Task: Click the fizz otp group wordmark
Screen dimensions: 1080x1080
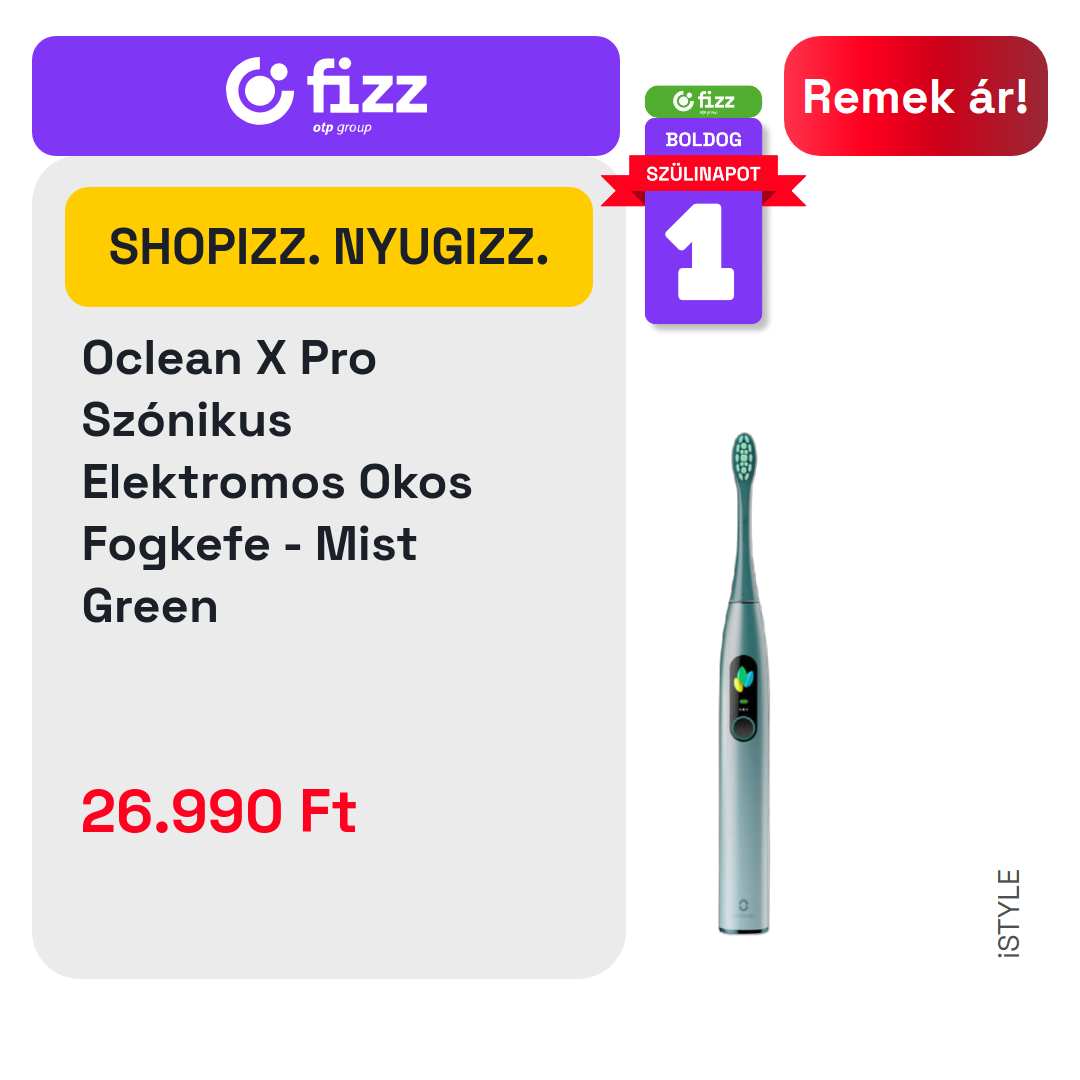Action: click(x=367, y=95)
